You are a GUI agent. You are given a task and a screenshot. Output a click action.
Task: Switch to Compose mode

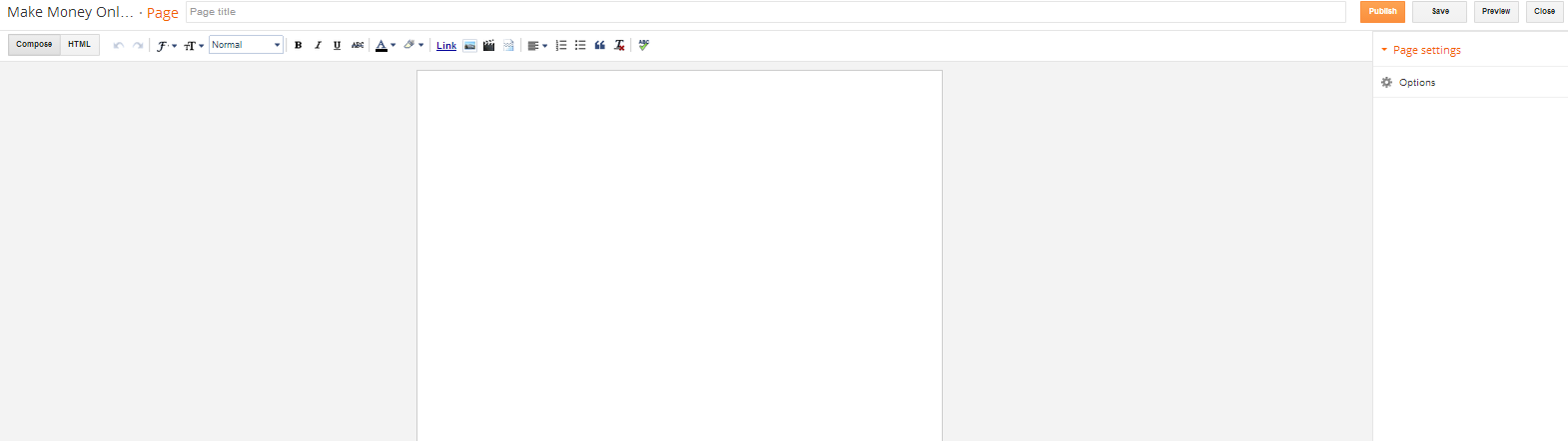pos(34,45)
